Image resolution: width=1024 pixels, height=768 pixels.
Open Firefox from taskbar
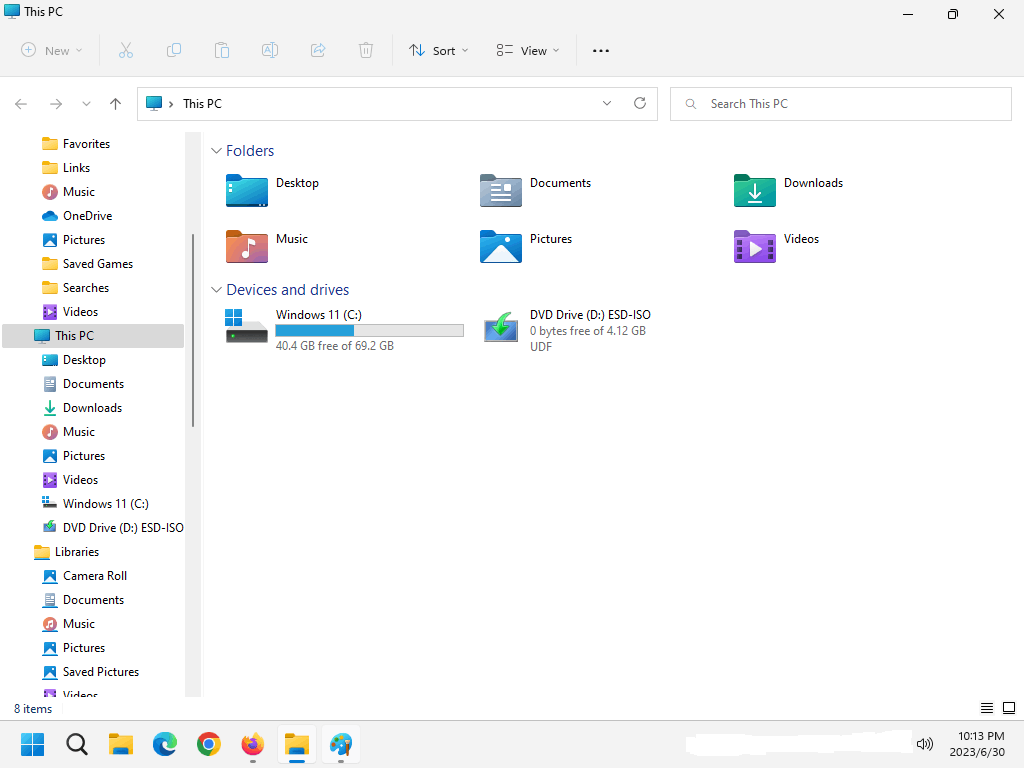click(x=253, y=744)
